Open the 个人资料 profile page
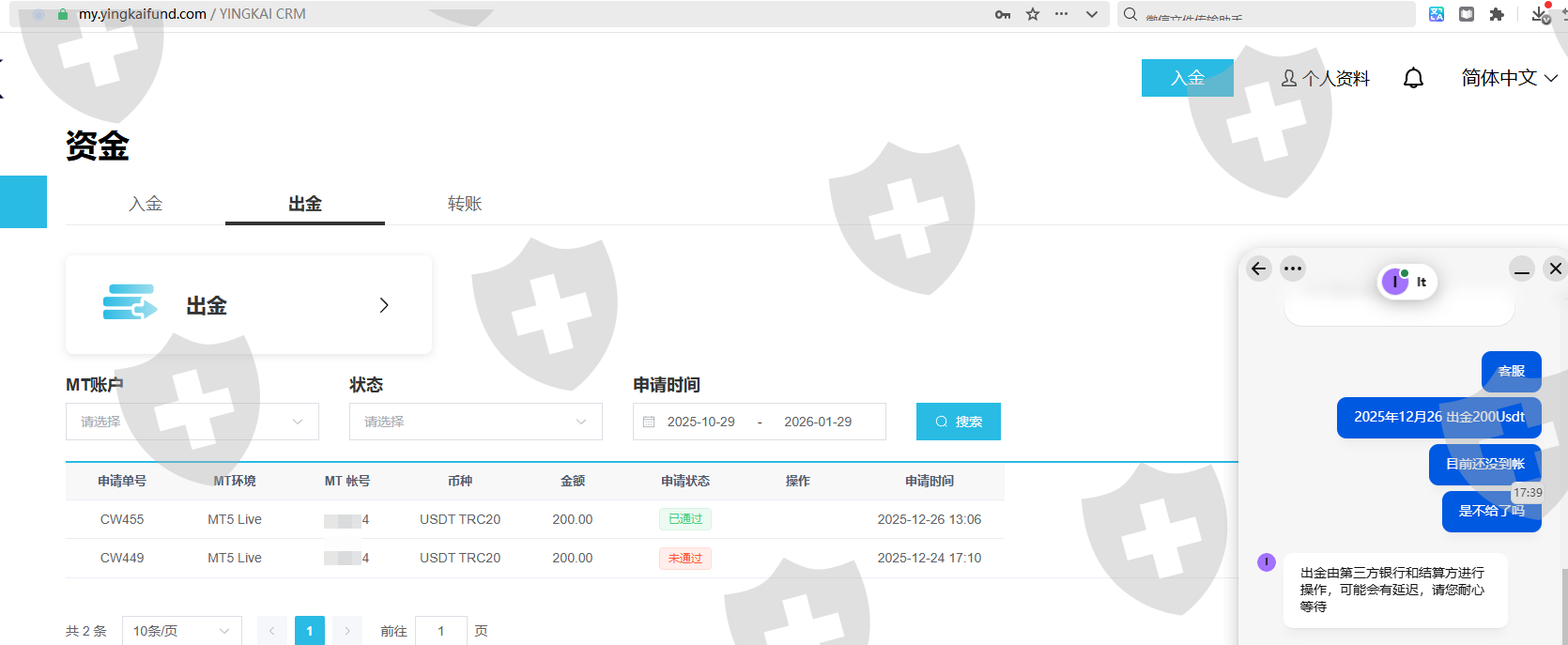 pyautogui.click(x=1326, y=78)
